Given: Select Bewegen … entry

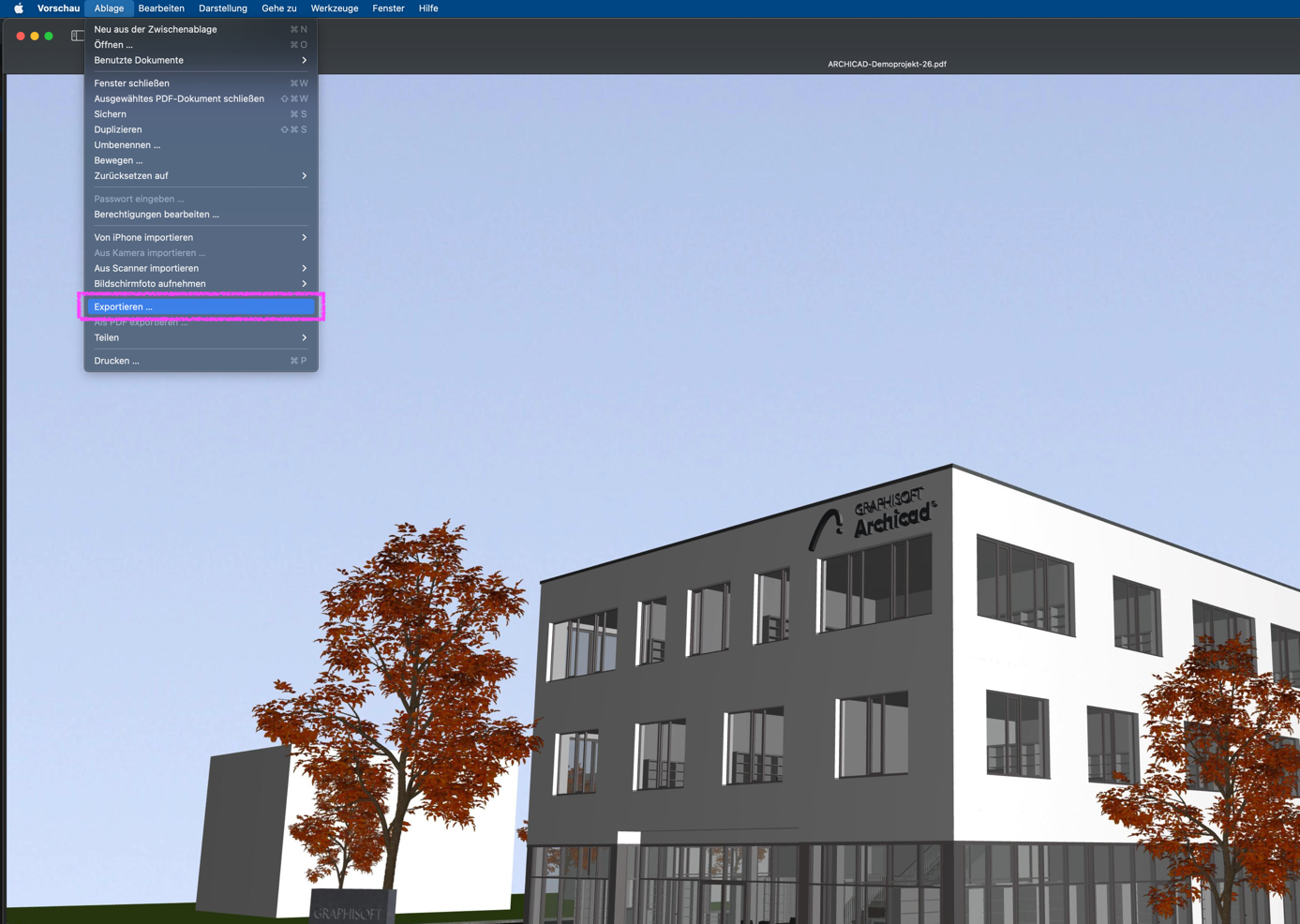Looking at the screenshot, I should [x=201, y=160].
